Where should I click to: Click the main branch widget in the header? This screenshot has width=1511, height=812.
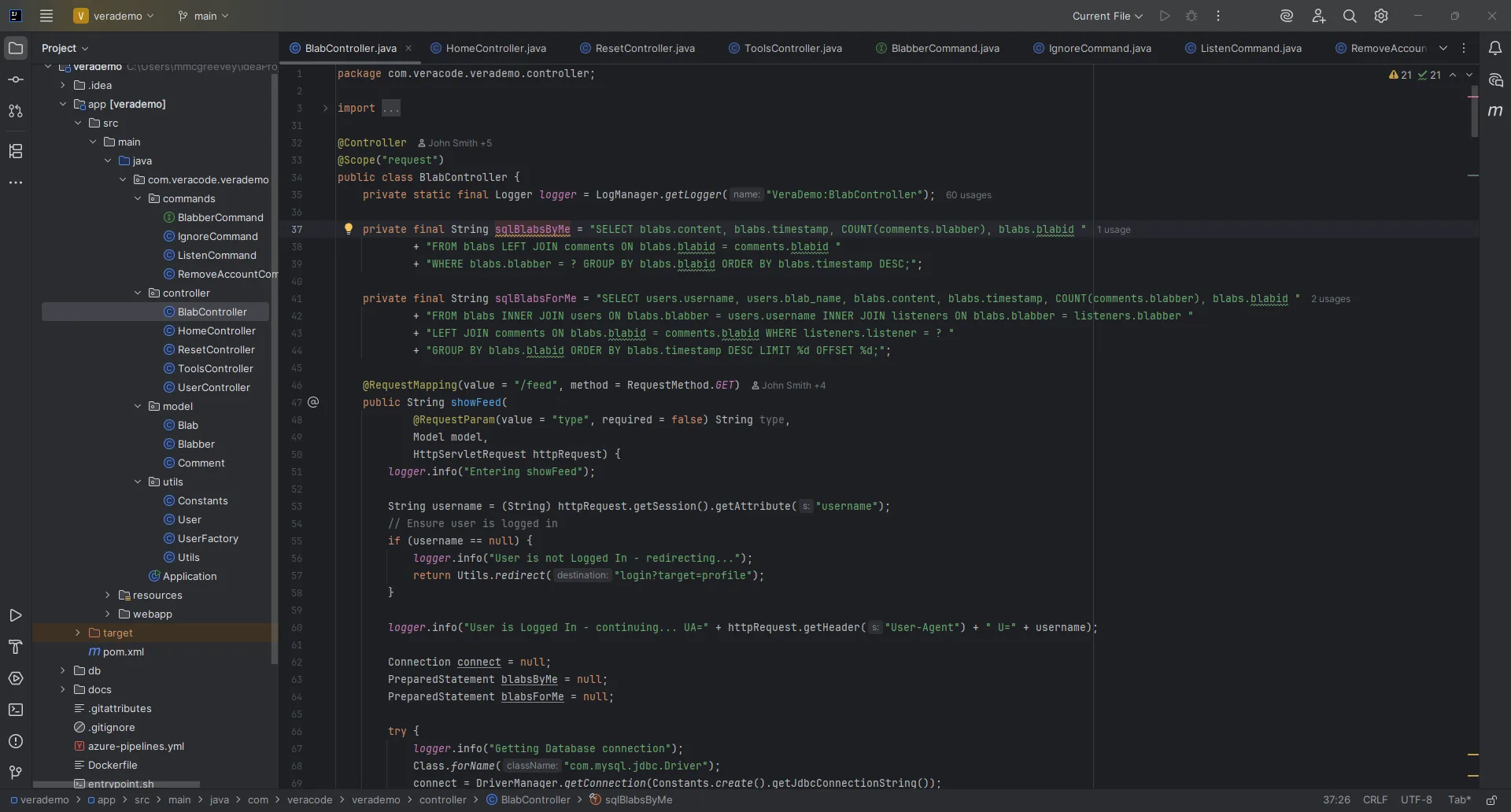(x=203, y=16)
